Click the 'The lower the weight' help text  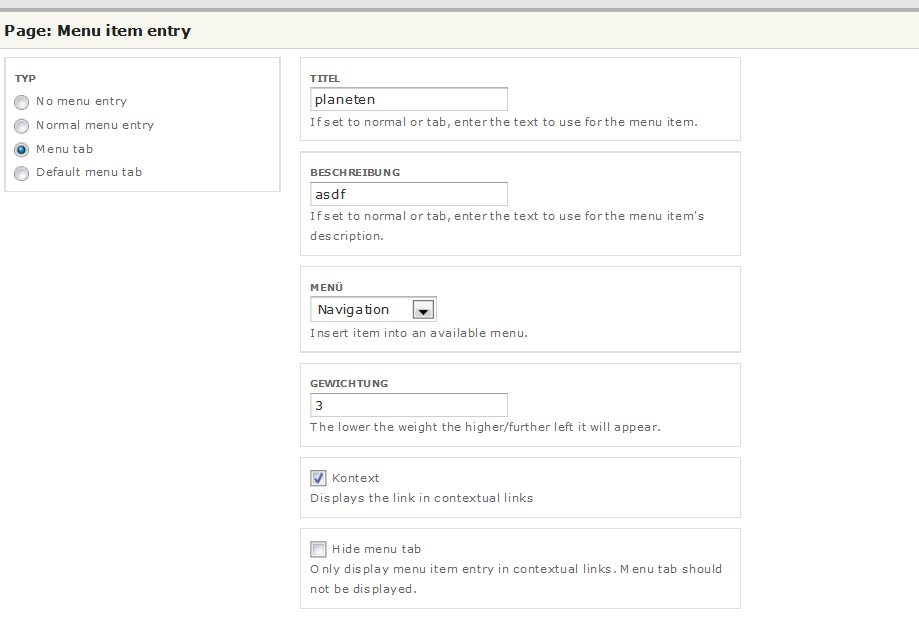485,427
